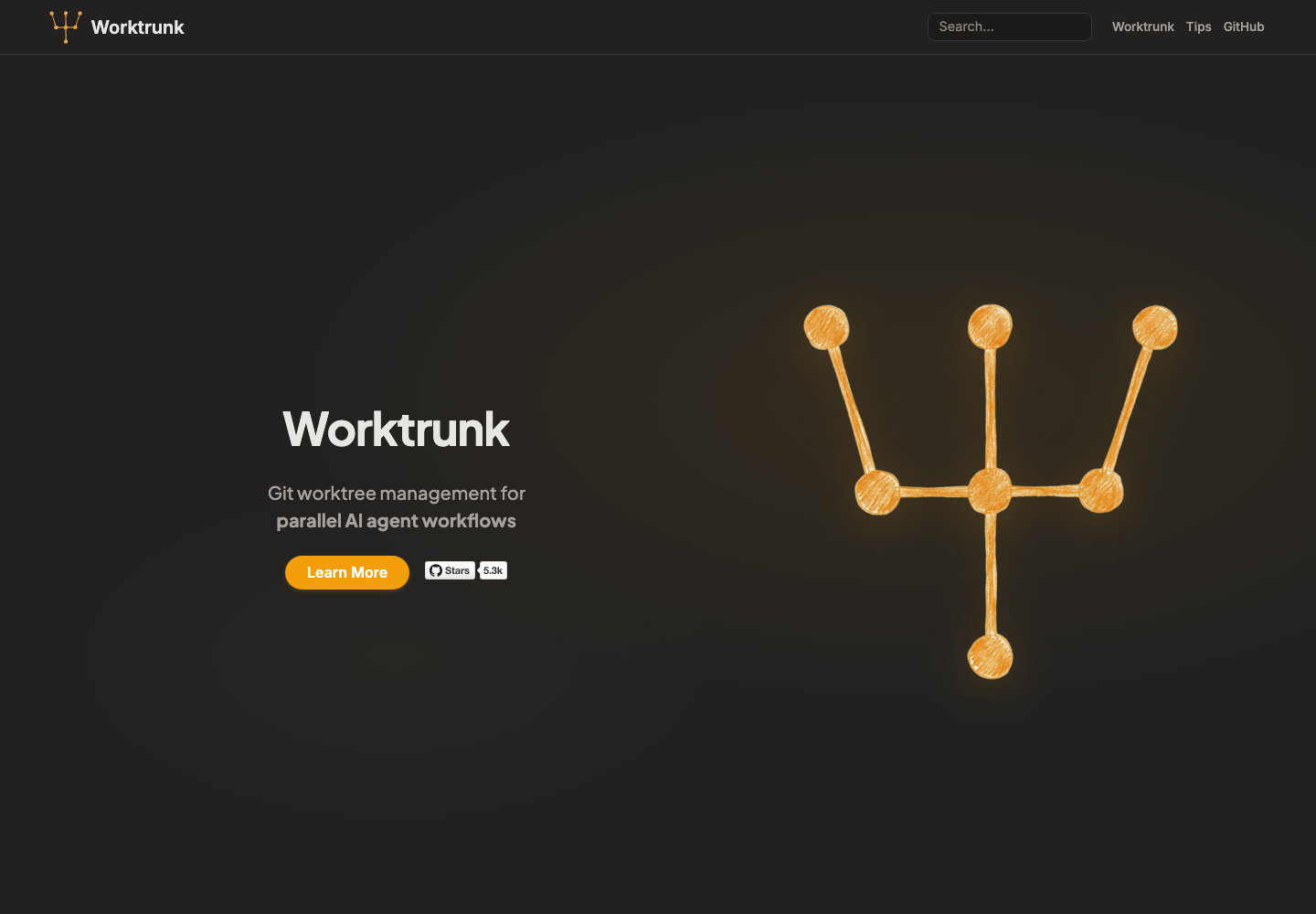Click the "parallel AI agent workflows" text
The width and height of the screenshot is (1316, 914).
pos(397,521)
